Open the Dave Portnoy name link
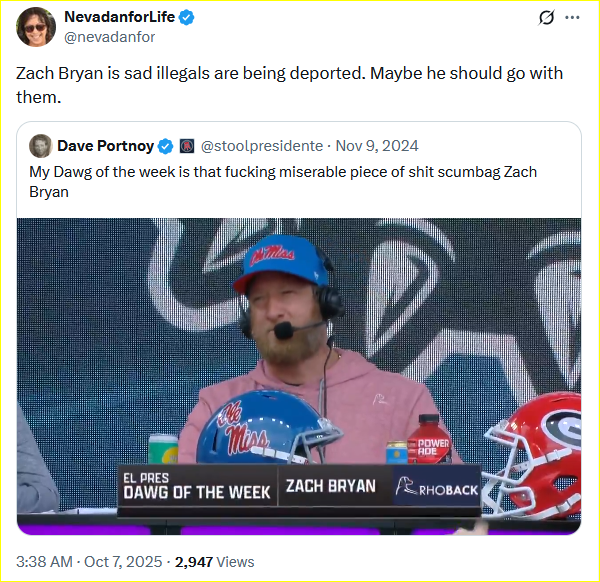The image size is (600, 582). (105, 146)
